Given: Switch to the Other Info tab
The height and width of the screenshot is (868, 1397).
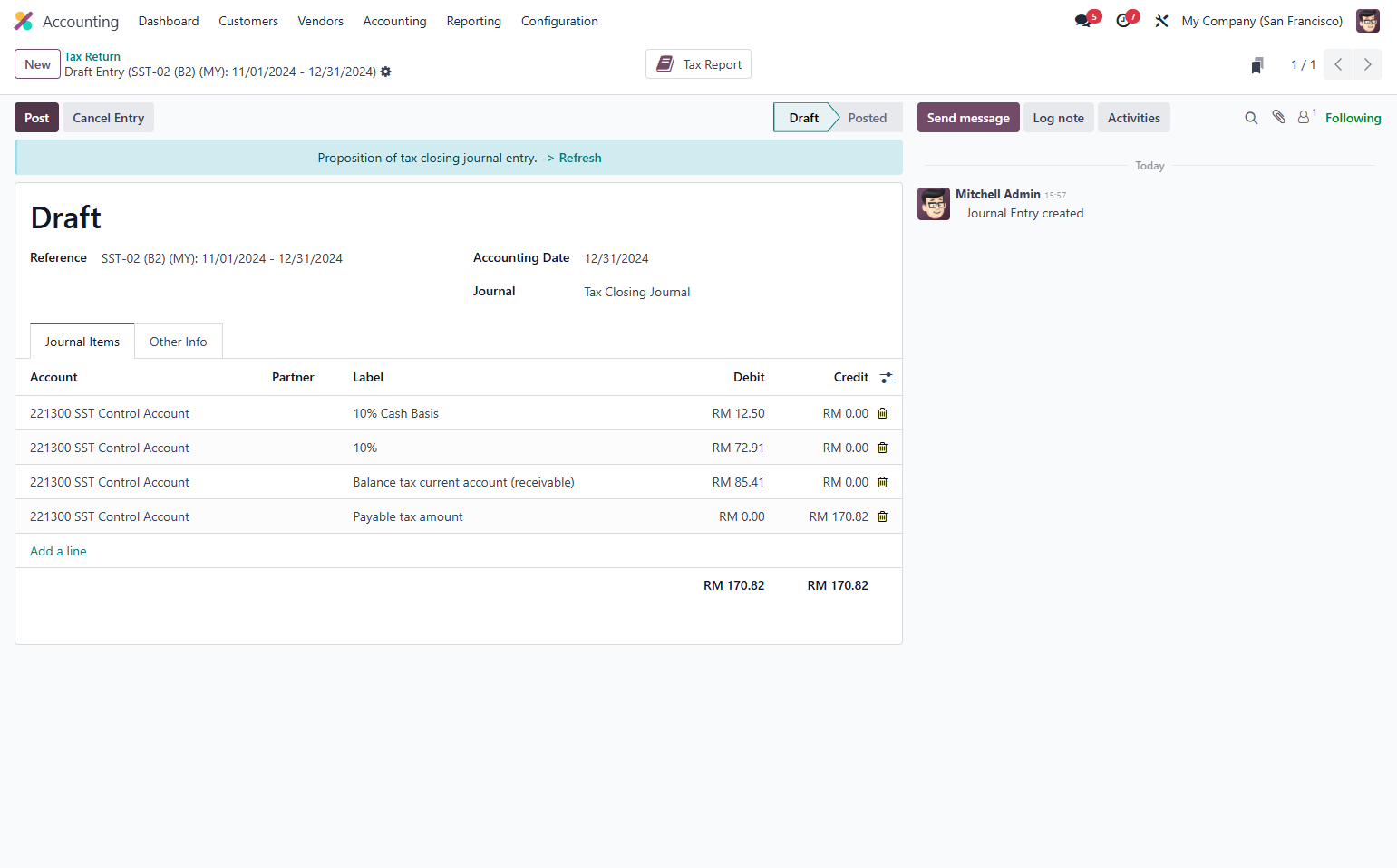Looking at the screenshot, I should point(179,342).
